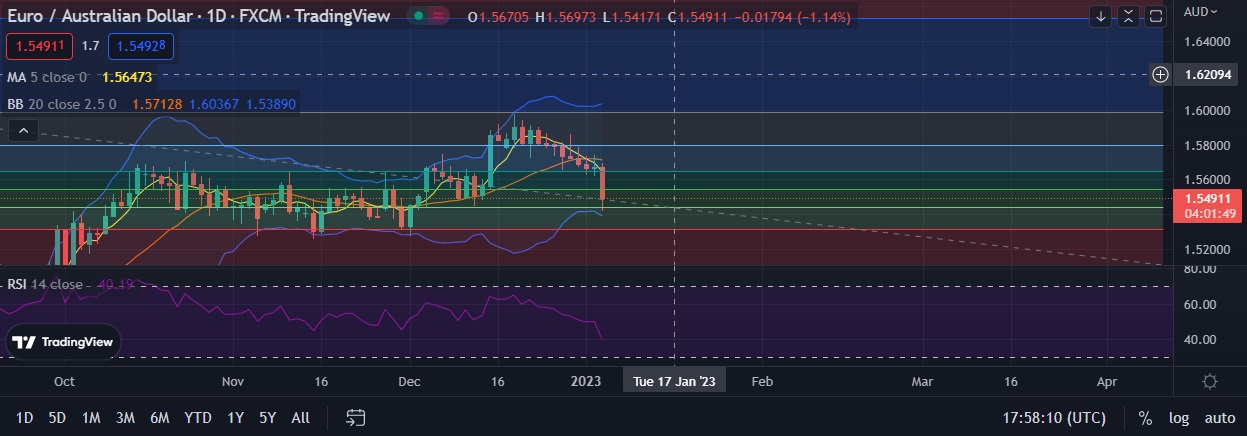Click the BB lower value 1.53890
1247x436 pixels.
271,104
